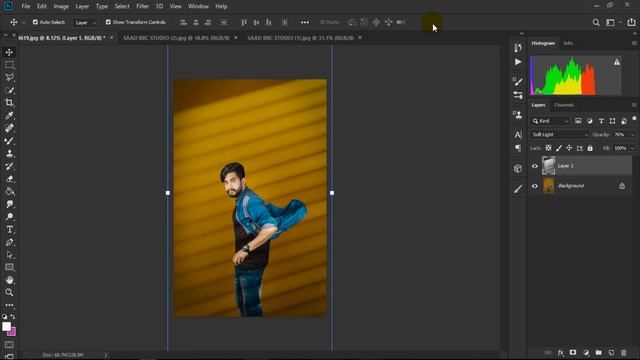The height and width of the screenshot is (360, 640).
Task: Toggle lock position
Action: 569,148
